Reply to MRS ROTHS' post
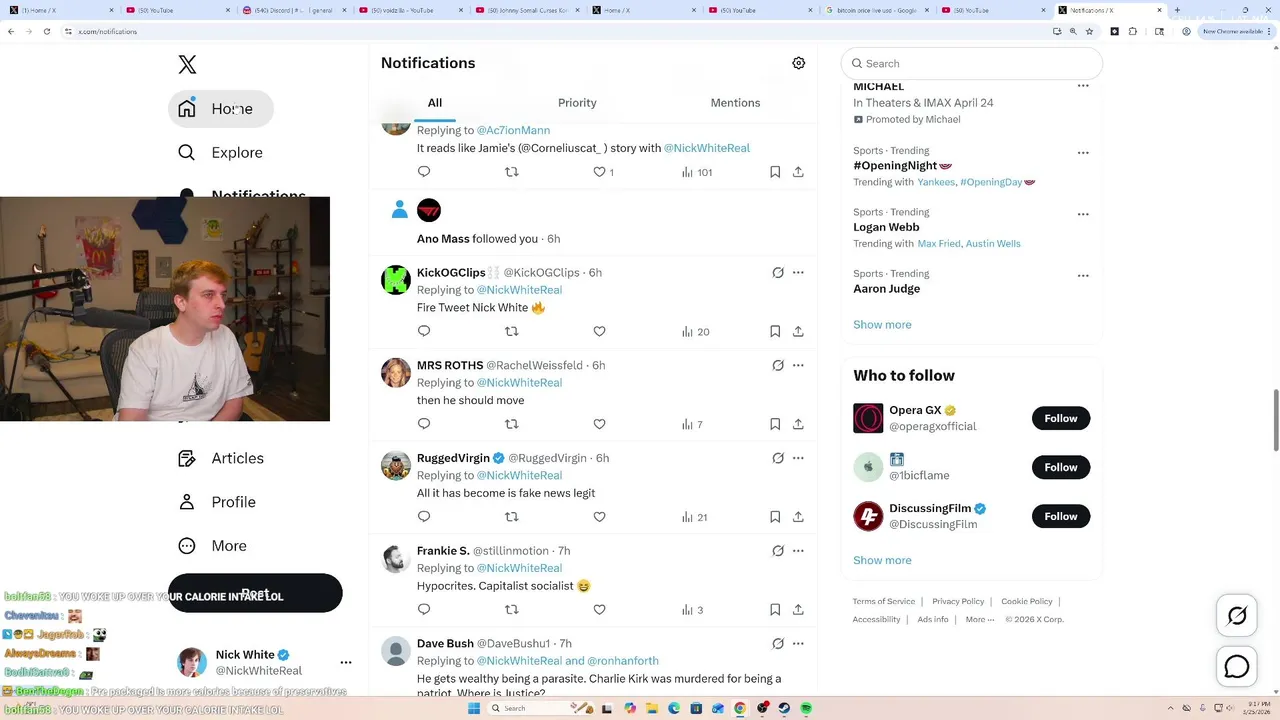This screenshot has height=720, width=1280. (x=424, y=424)
